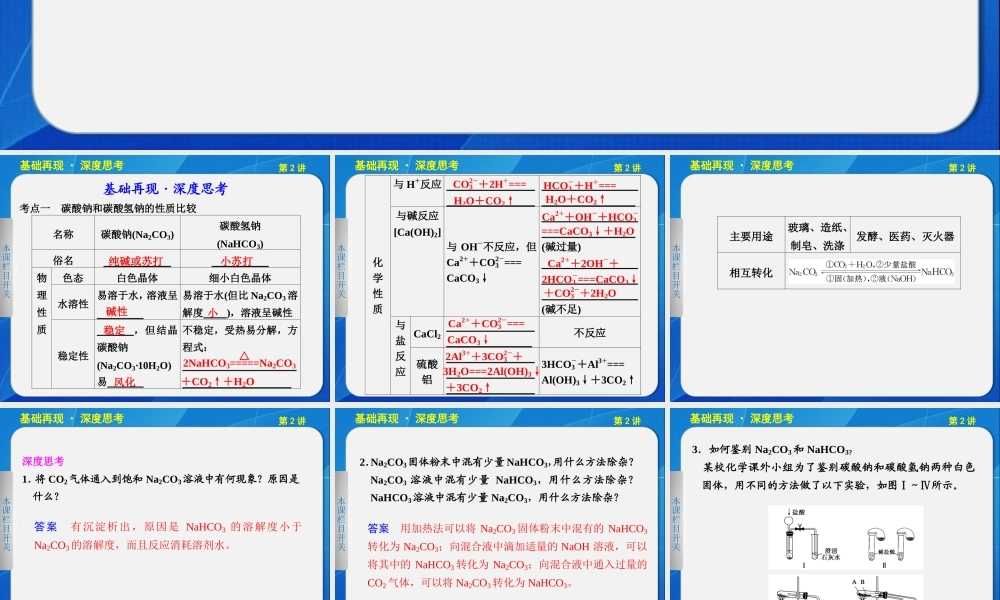Click the table label 主要用途
Image resolution: width=1000 pixels, height=600 pixels.
point(751,236)
